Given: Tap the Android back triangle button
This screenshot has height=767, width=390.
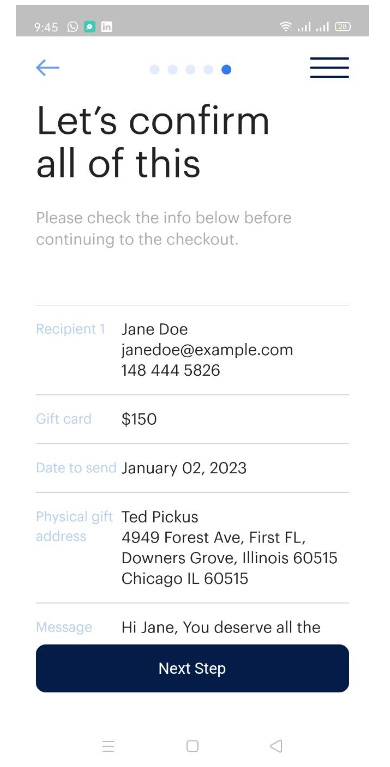Looking at the screenshot, I should (x=276, y=746).
